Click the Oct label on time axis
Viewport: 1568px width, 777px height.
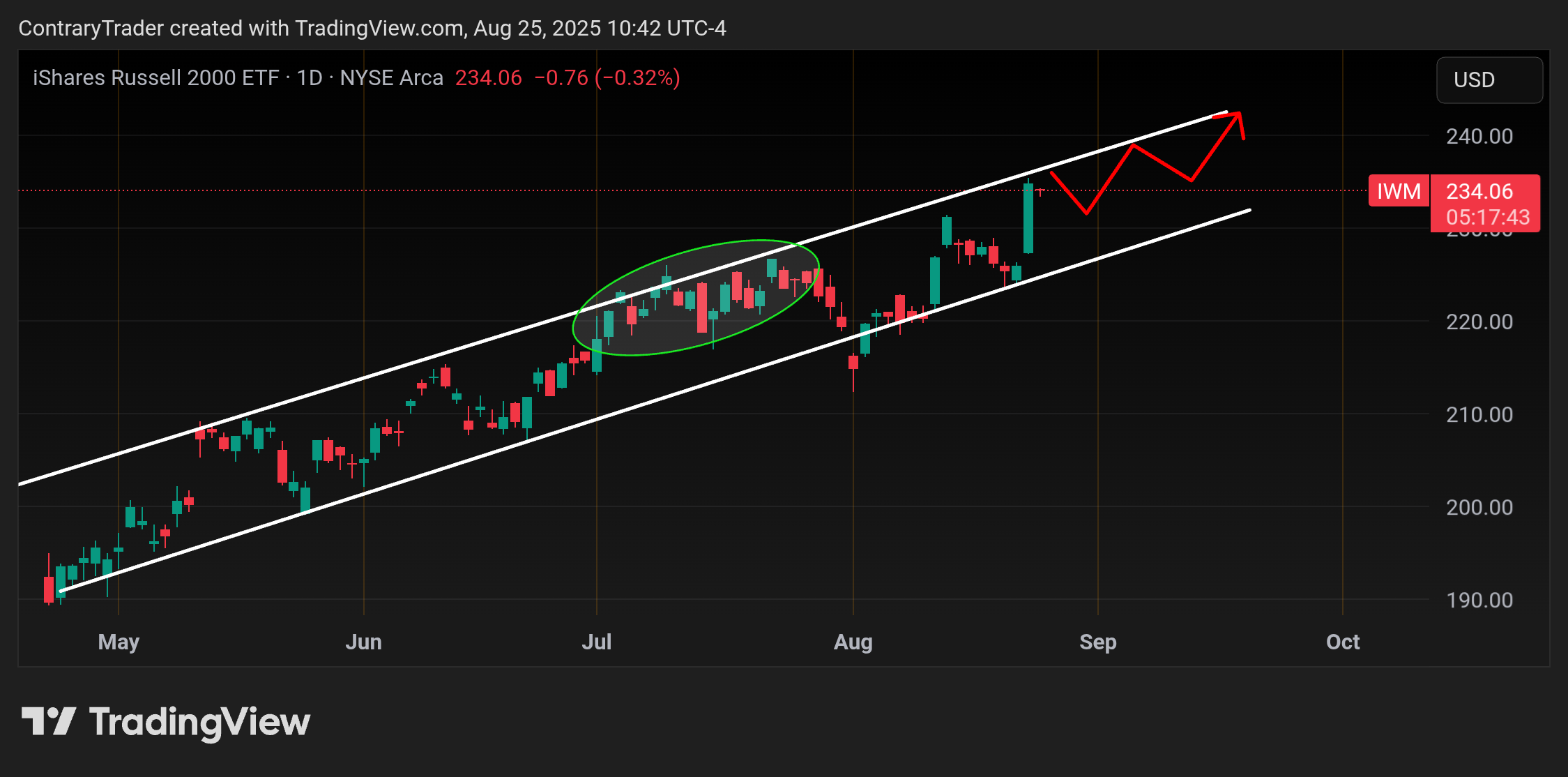1343,642
